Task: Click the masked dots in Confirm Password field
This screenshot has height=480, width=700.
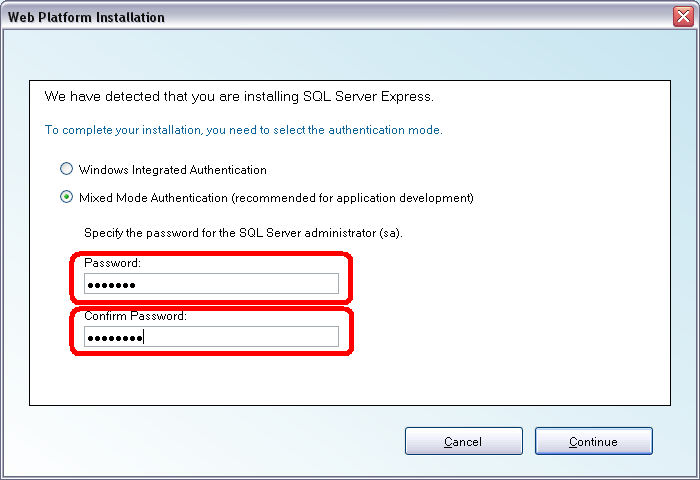Action: [x=115, y=338]
